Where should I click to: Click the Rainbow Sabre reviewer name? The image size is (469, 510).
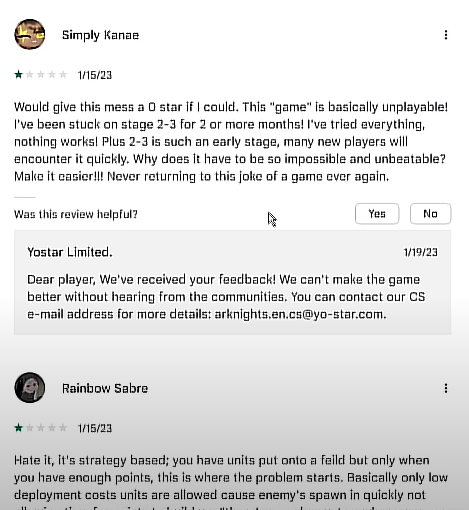click(x=105, y=388)
